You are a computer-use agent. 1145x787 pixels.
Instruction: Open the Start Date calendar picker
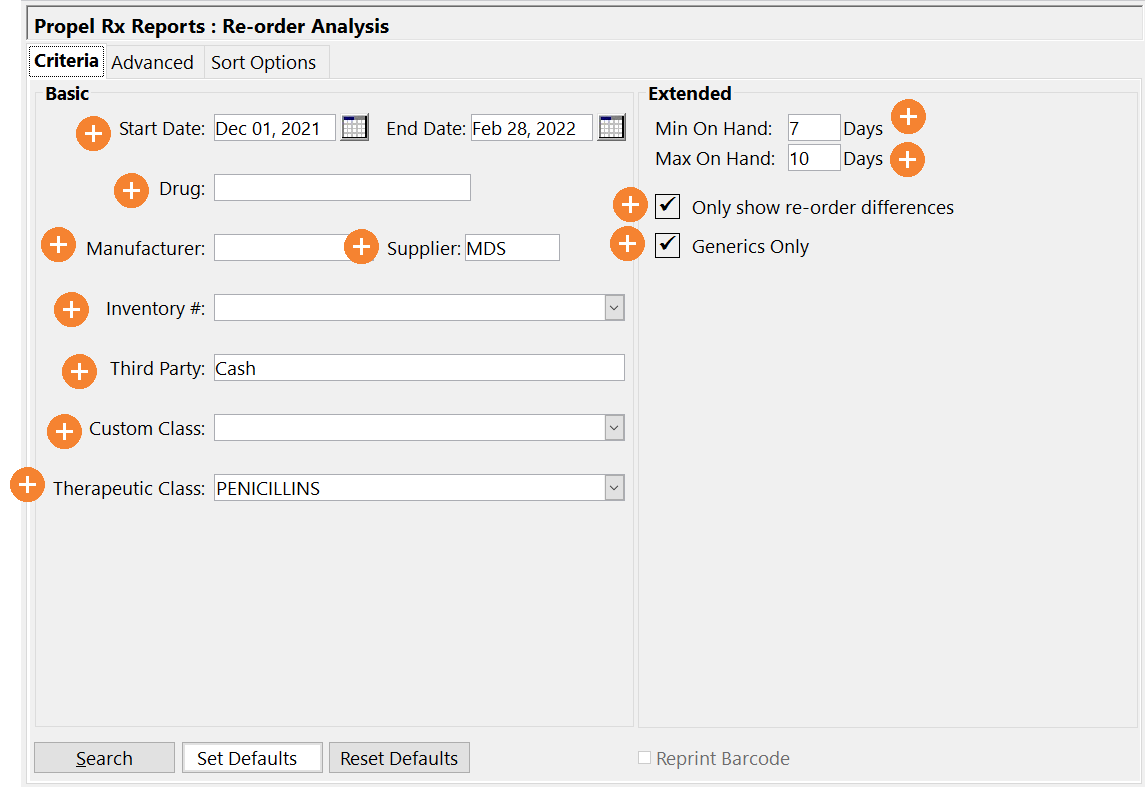354,127
